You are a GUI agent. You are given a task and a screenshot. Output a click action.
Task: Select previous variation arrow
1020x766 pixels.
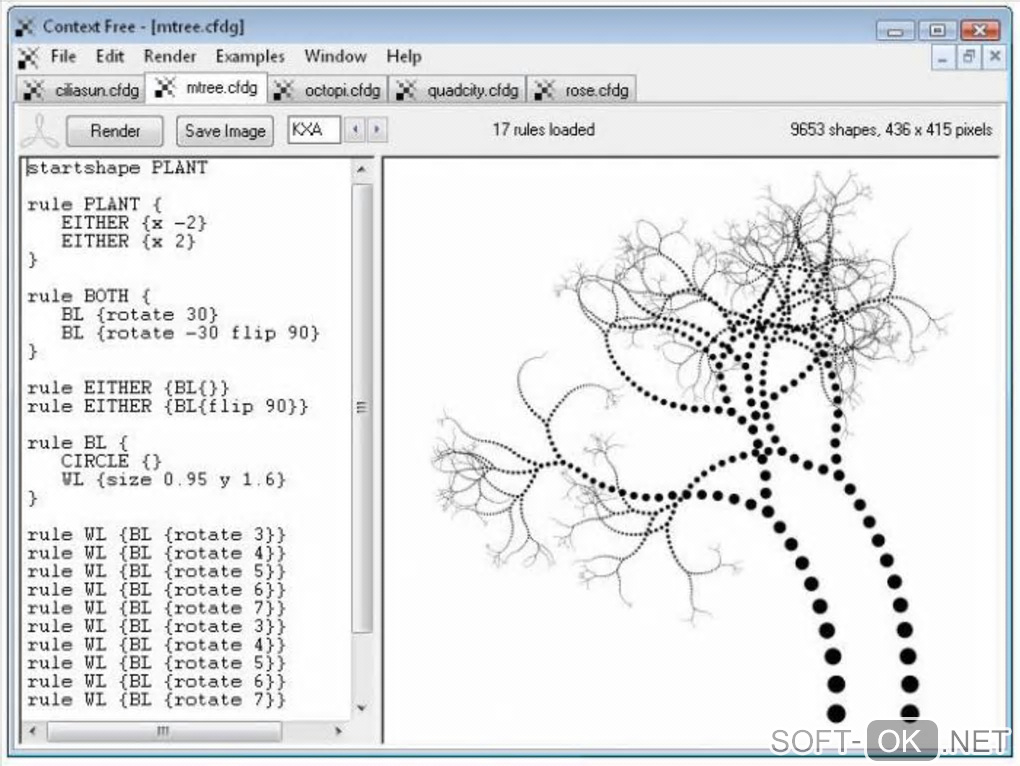pos(355,129)
